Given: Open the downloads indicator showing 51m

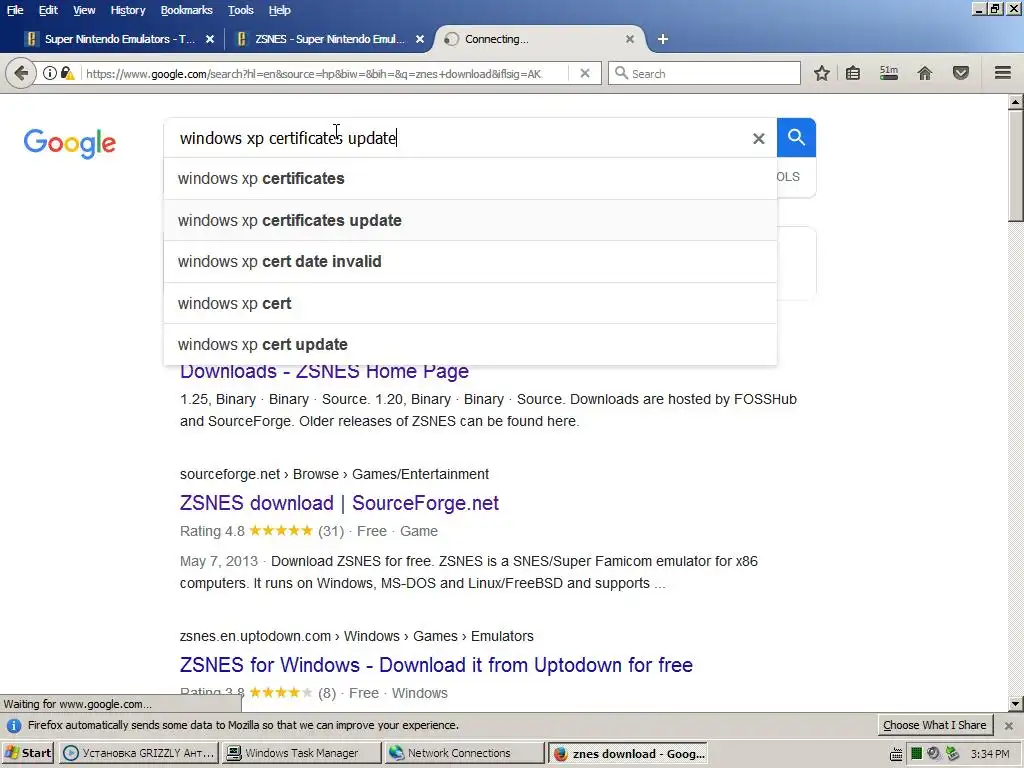Looking at the screenshot, I should [888, 73].
